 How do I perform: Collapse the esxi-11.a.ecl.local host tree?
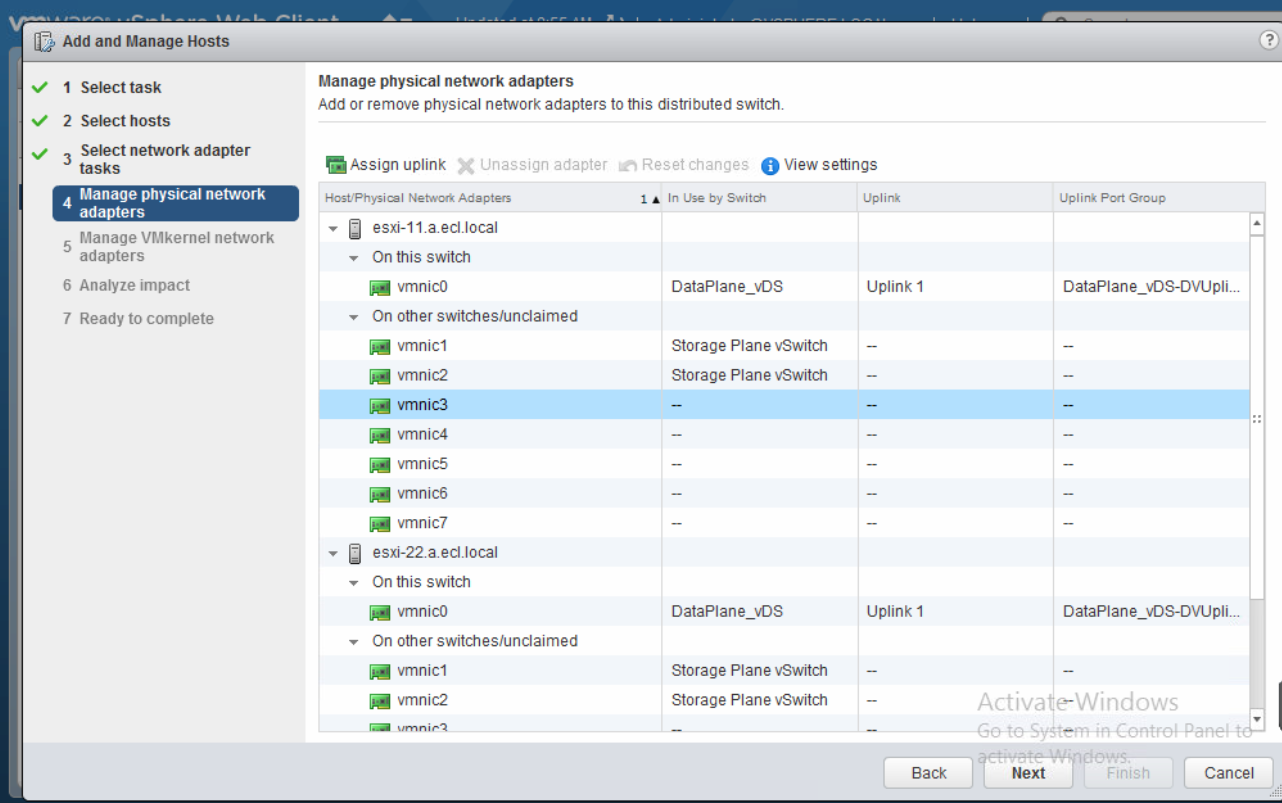(x=333, y=229)
